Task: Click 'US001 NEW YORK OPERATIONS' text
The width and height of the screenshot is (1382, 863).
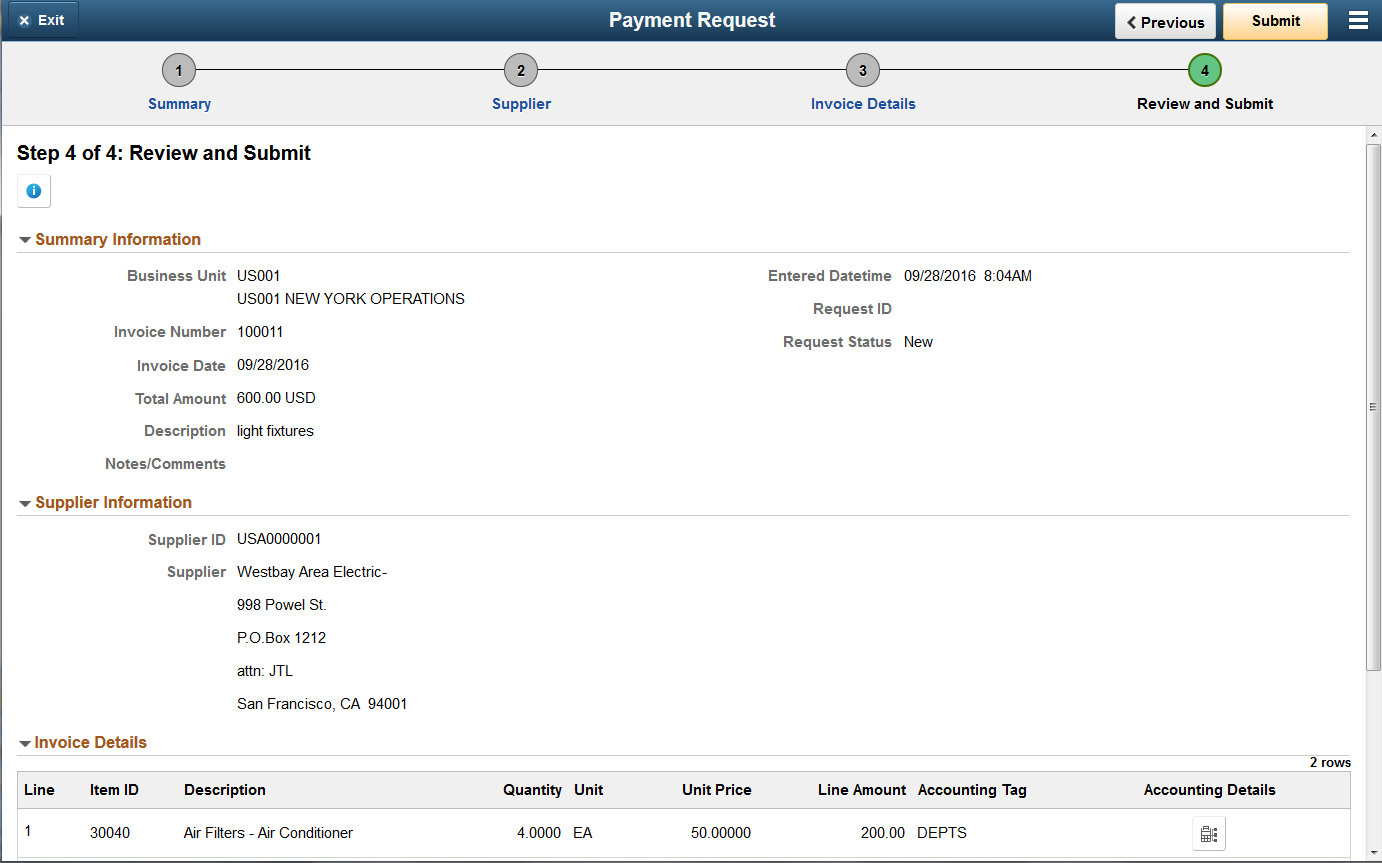Action: 351,299
